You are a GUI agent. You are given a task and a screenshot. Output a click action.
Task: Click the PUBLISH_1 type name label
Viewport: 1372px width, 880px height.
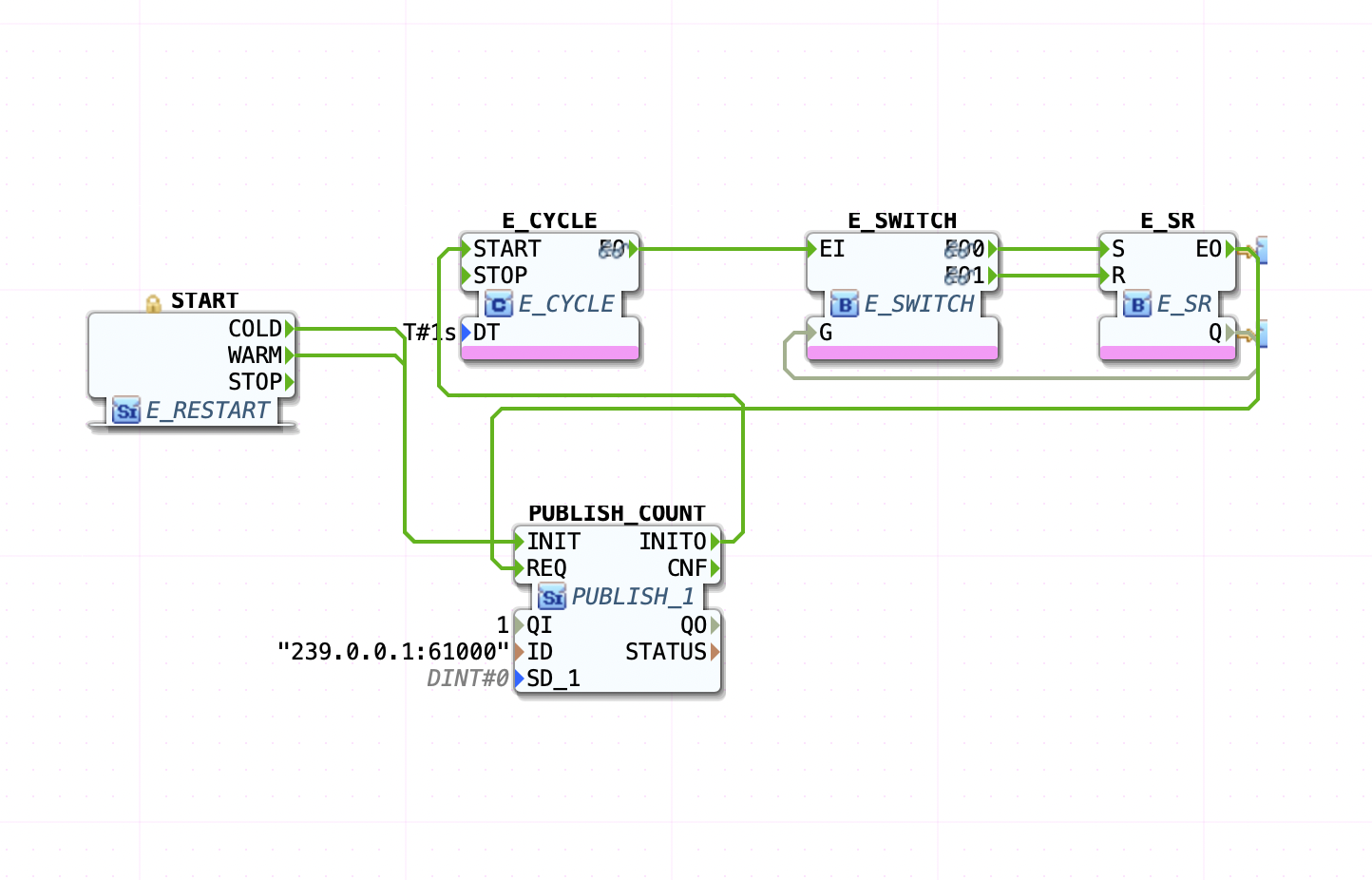click(x=633, y=597)
